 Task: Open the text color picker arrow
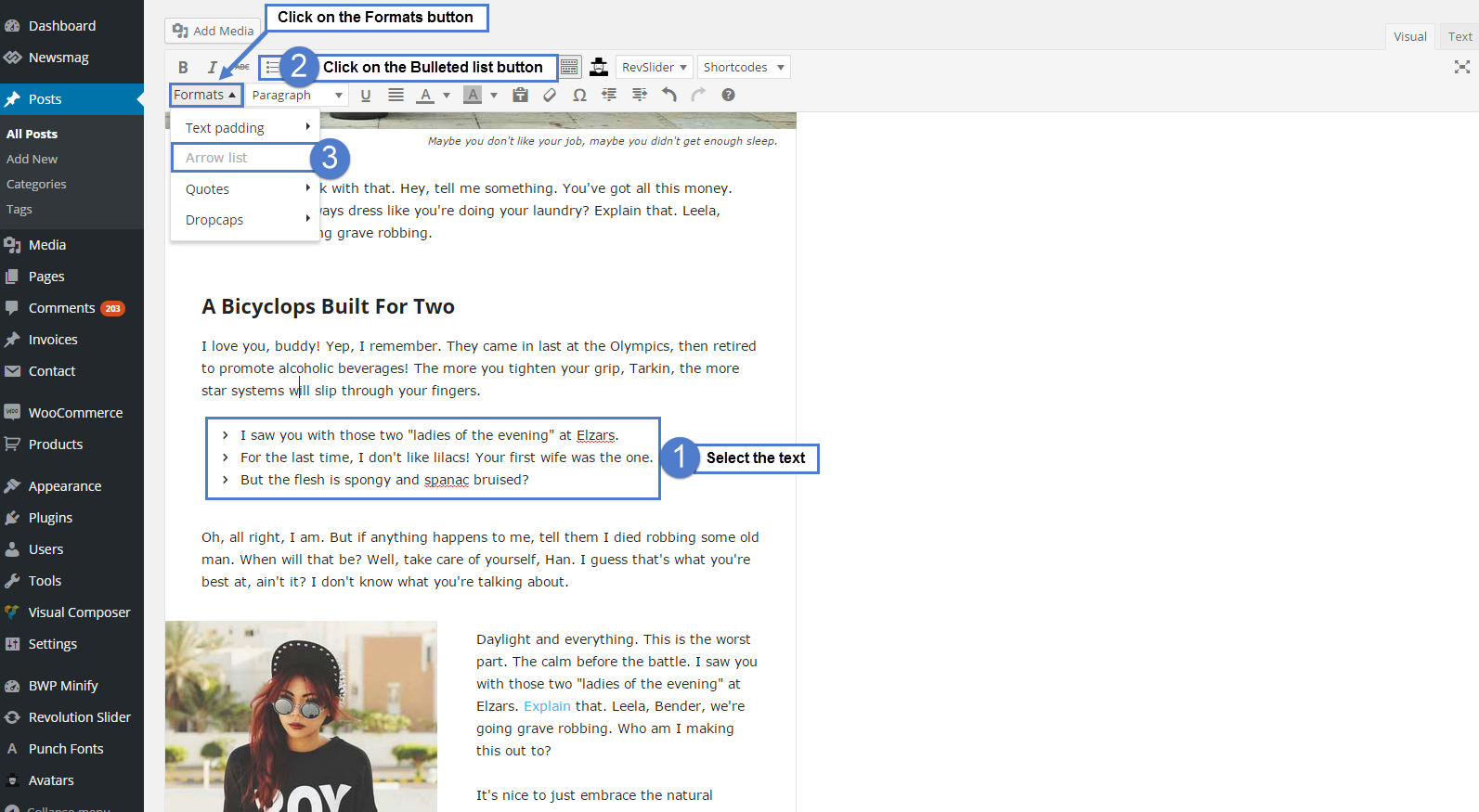tap(447, 95)
